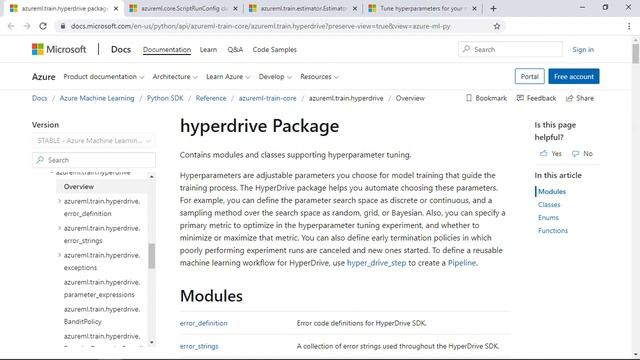Click the thumbs-down No icon
The image size is (640, 360).
pos(576,153)
